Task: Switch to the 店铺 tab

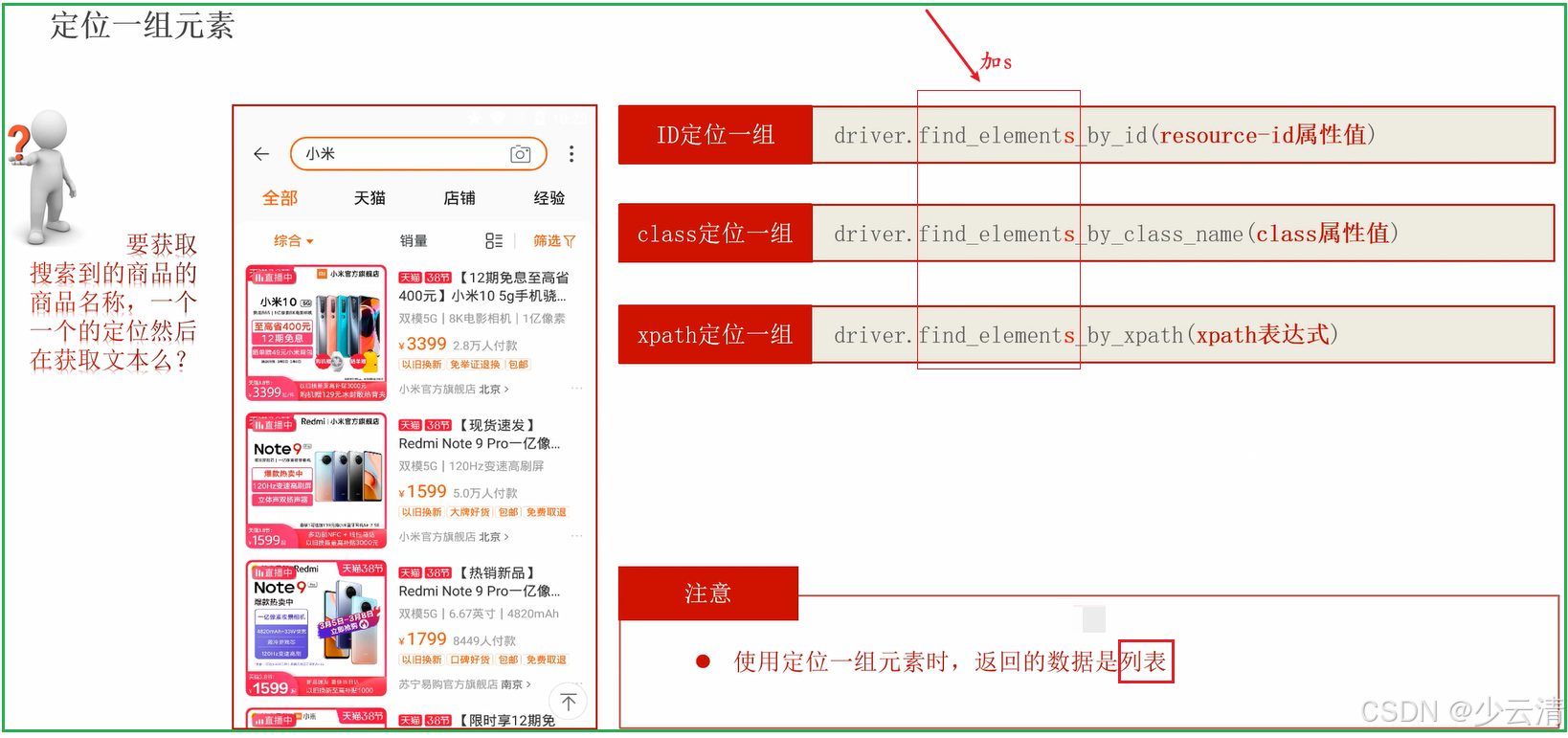Action: pos(459,198)
